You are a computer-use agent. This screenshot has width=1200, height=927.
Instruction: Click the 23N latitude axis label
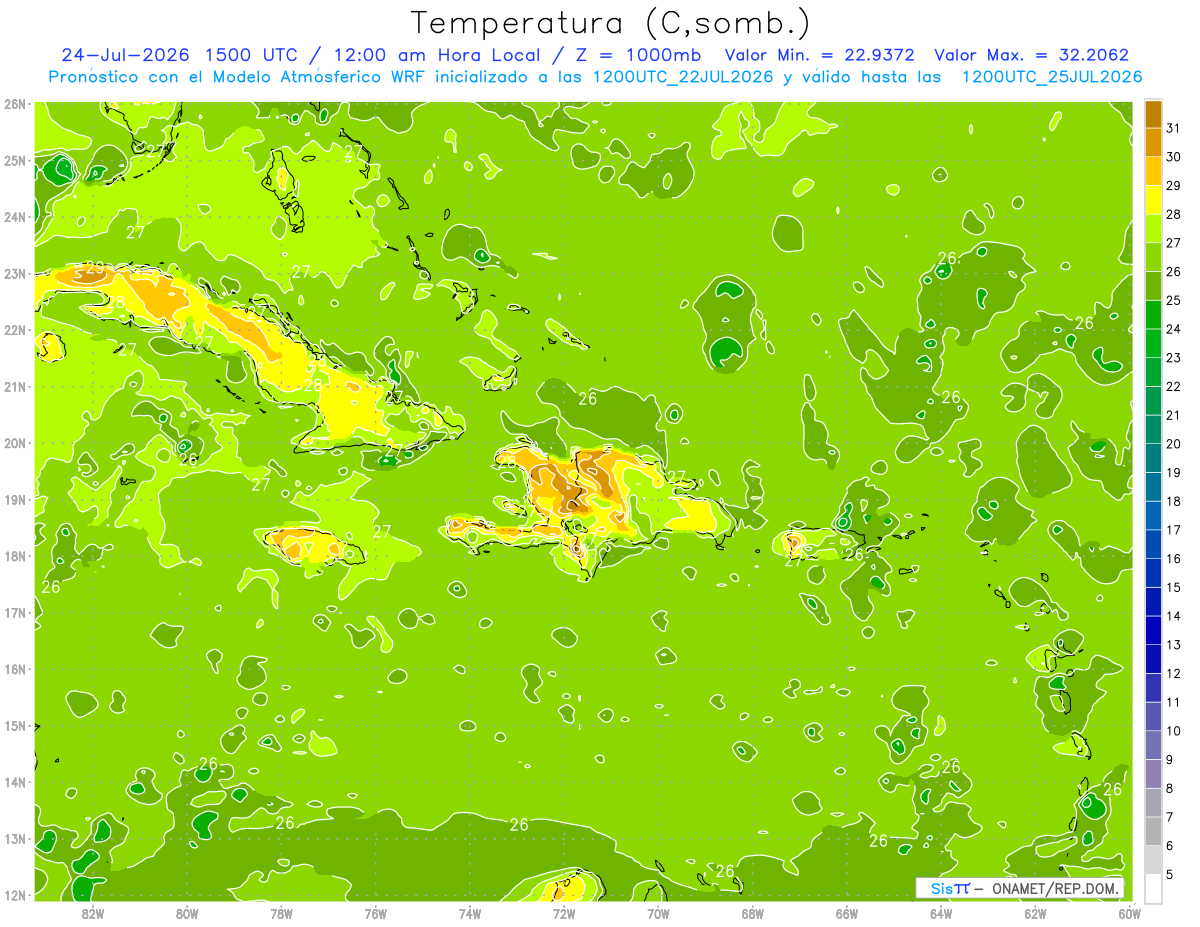(14, 273)
